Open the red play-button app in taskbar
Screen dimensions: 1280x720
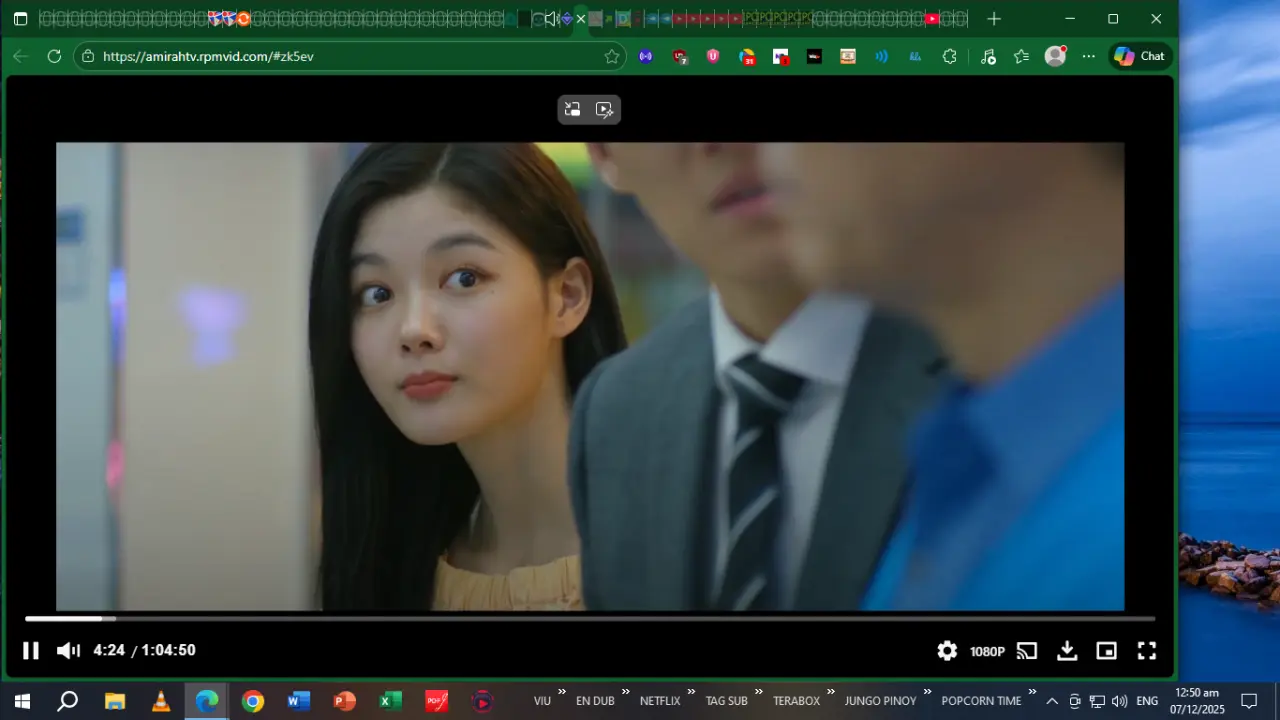pyautogui.click(x=483, y=701)
